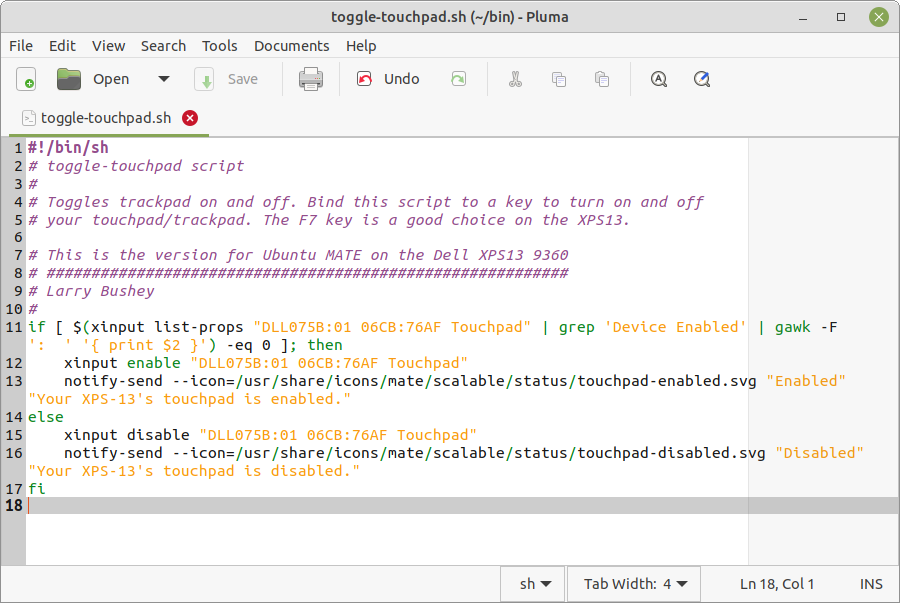The height and width of the screenshot is (603, 900).
Task: Create a new document
Action: click(25, 79)
